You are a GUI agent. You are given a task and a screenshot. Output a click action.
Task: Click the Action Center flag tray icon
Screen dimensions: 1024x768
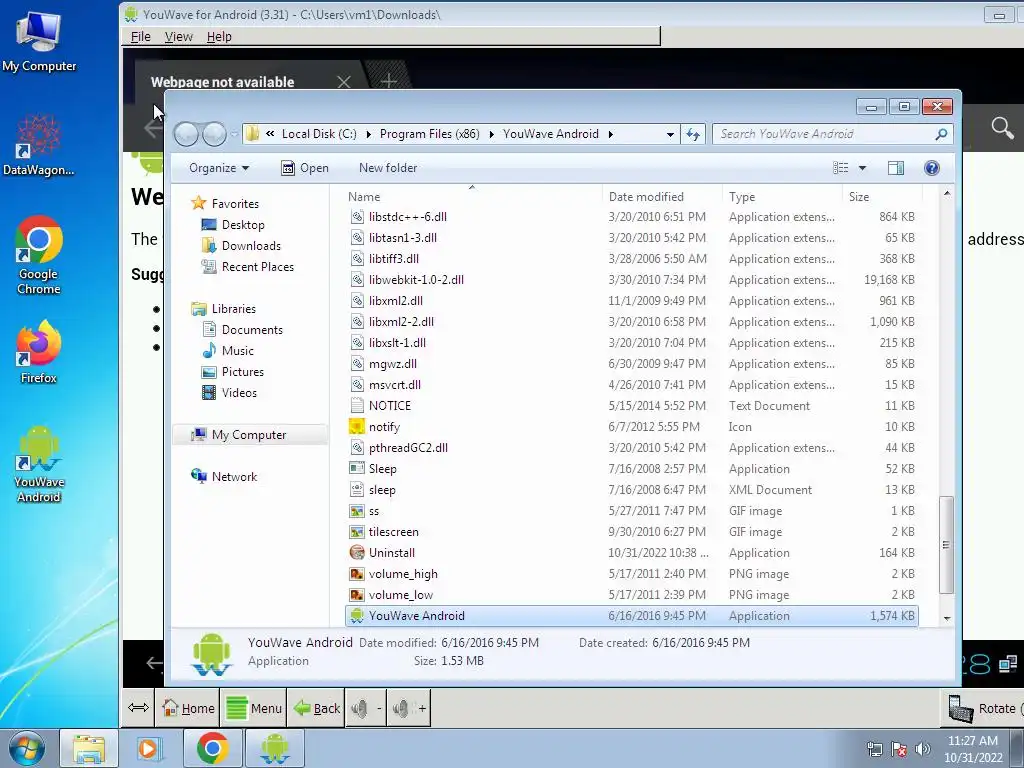(899, 749)
